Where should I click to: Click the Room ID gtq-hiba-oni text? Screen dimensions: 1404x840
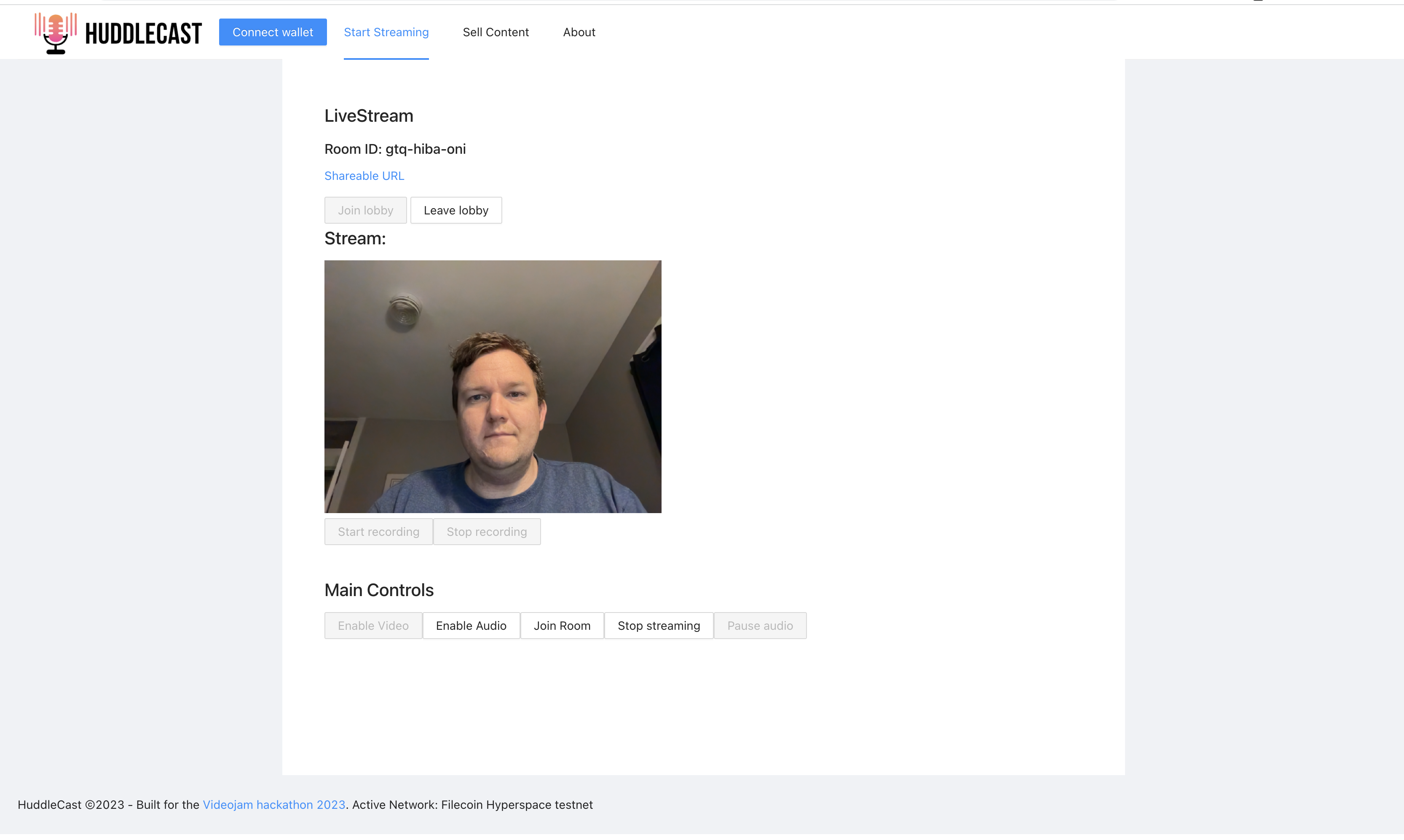click(x=394, y=149)
